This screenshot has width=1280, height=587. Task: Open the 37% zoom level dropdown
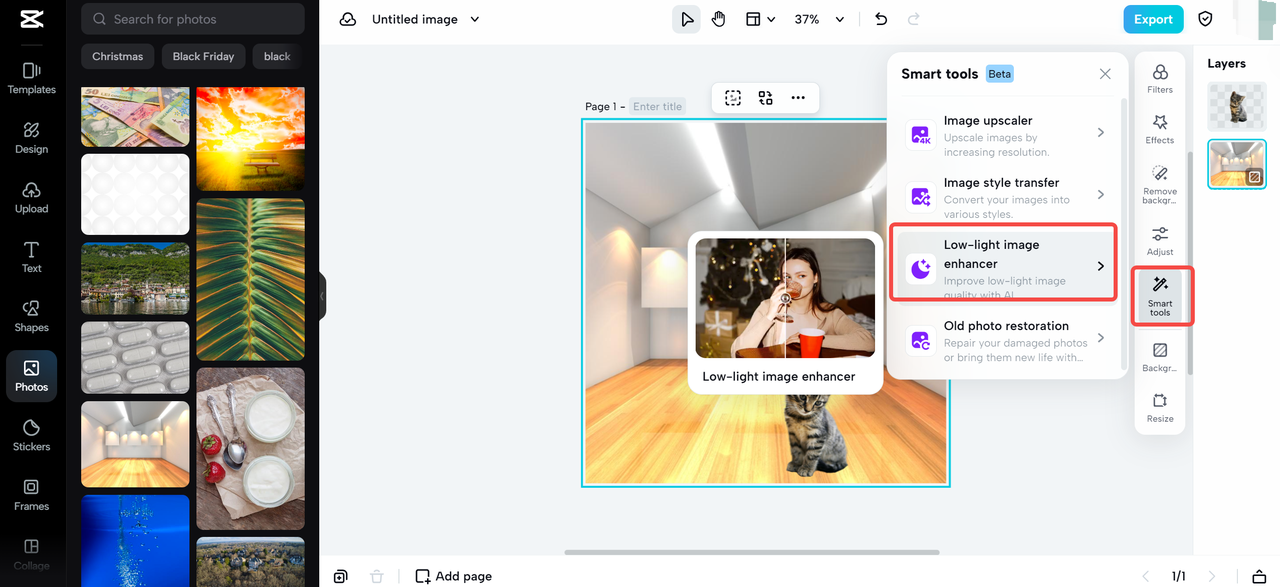coord(820,19)
